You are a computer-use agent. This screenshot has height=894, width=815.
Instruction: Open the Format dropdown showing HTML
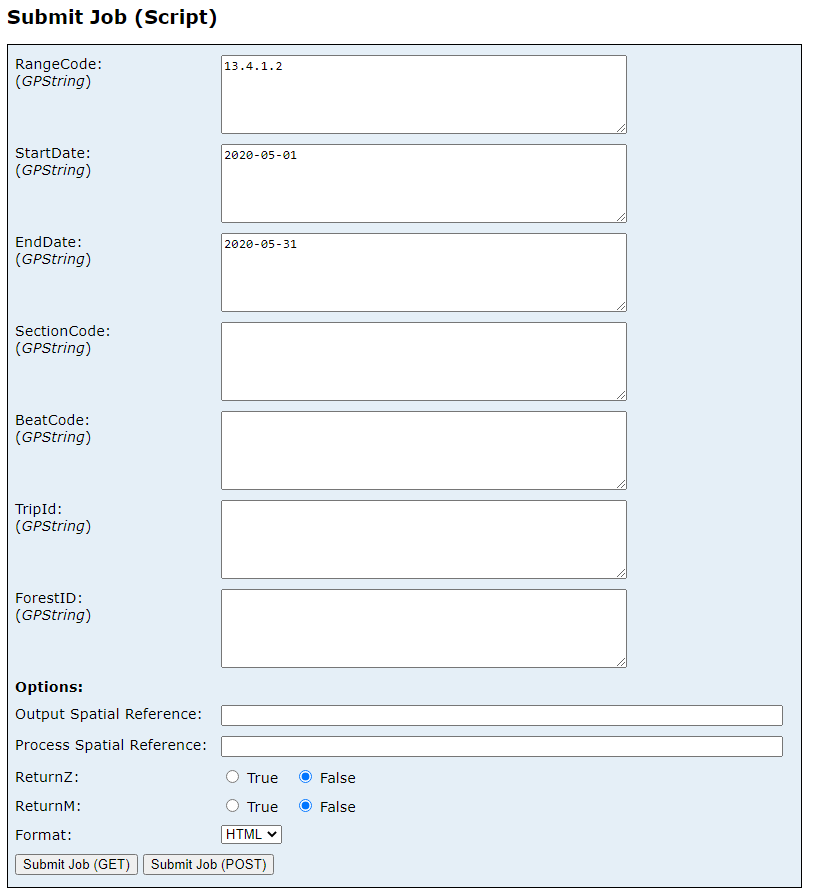coord(250,834)
